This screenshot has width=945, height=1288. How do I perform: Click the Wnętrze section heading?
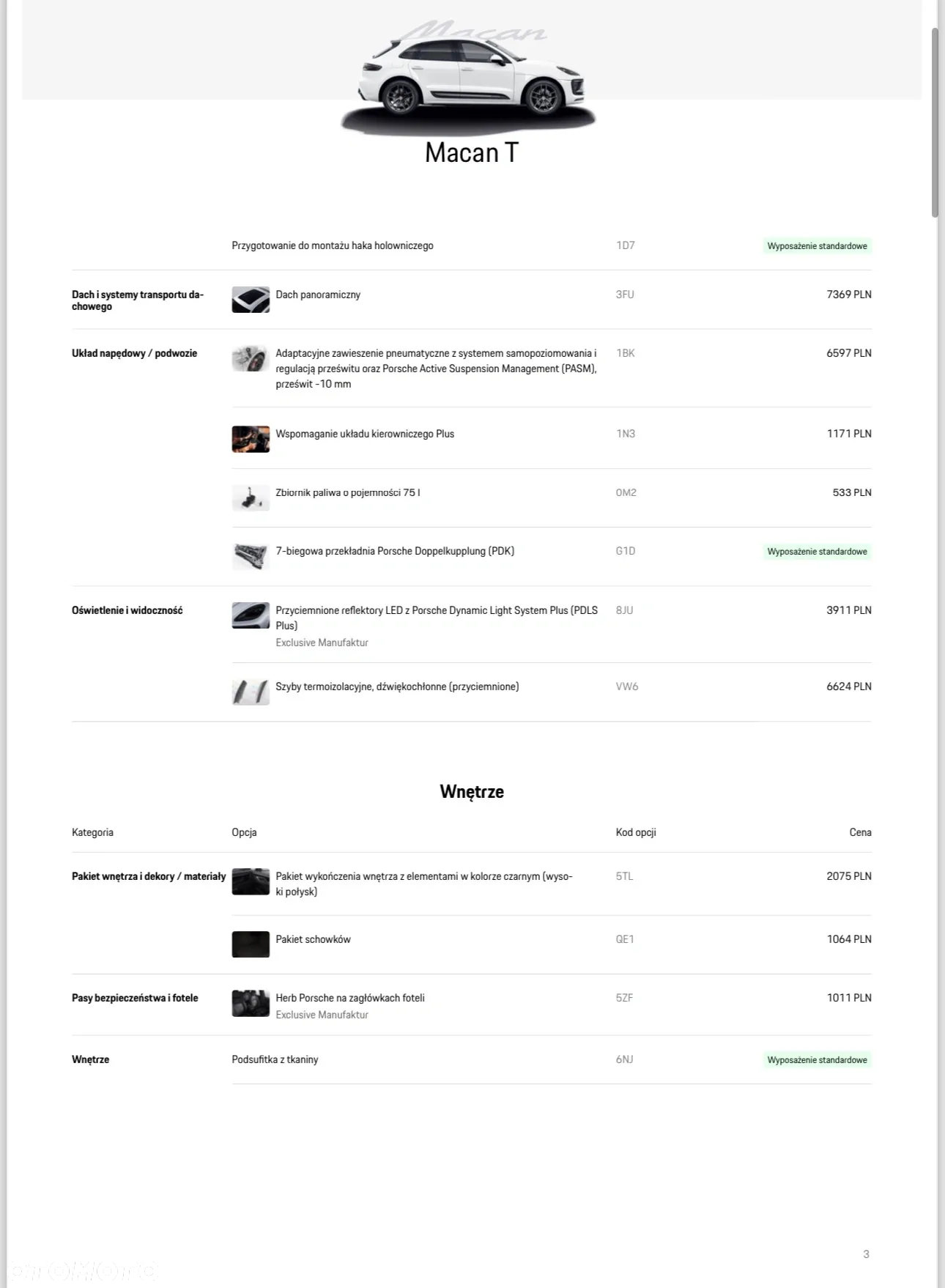pyautogui.click(x=472, y=792)
